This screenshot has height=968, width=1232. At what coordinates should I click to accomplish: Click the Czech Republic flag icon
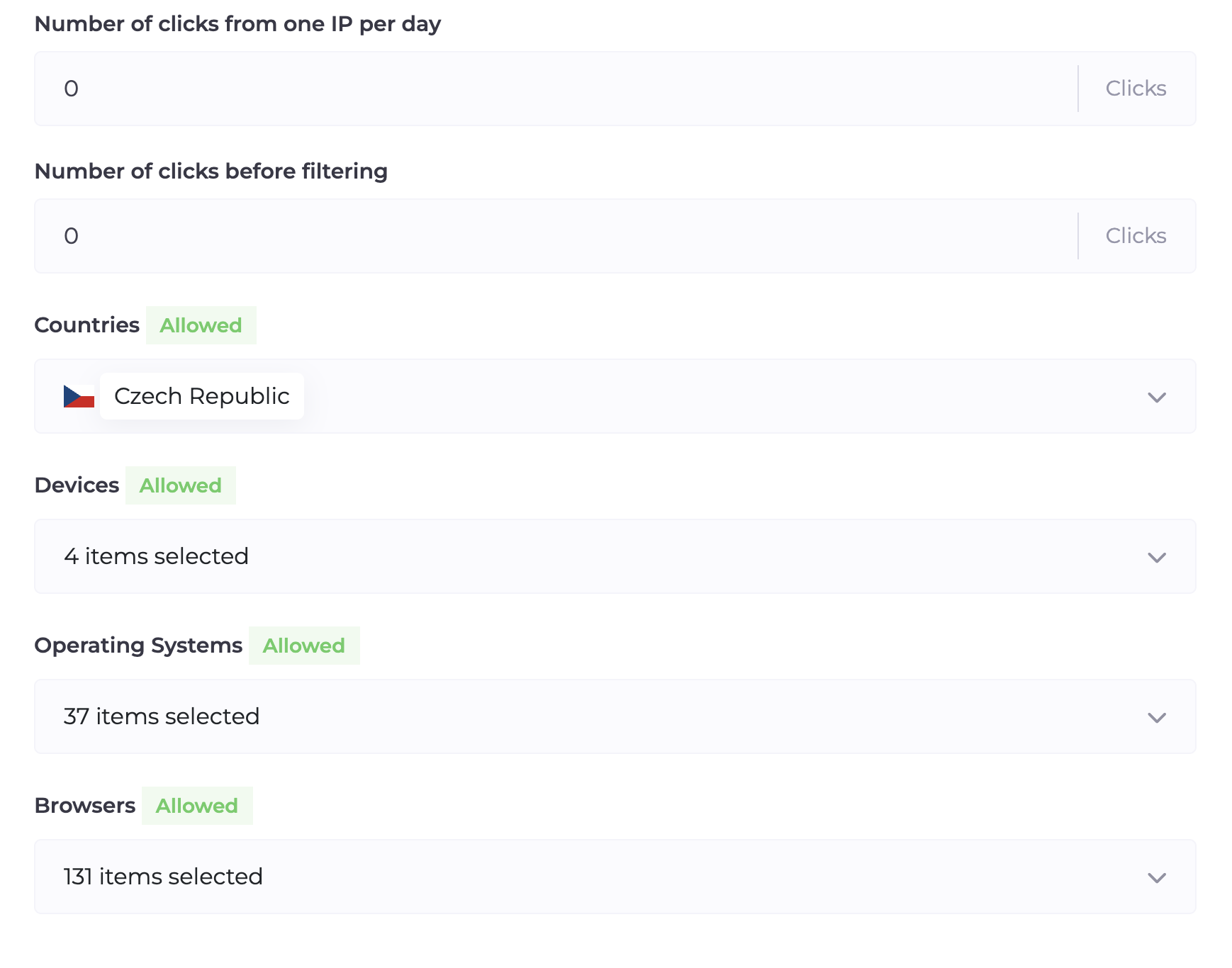tap(79, 396)
